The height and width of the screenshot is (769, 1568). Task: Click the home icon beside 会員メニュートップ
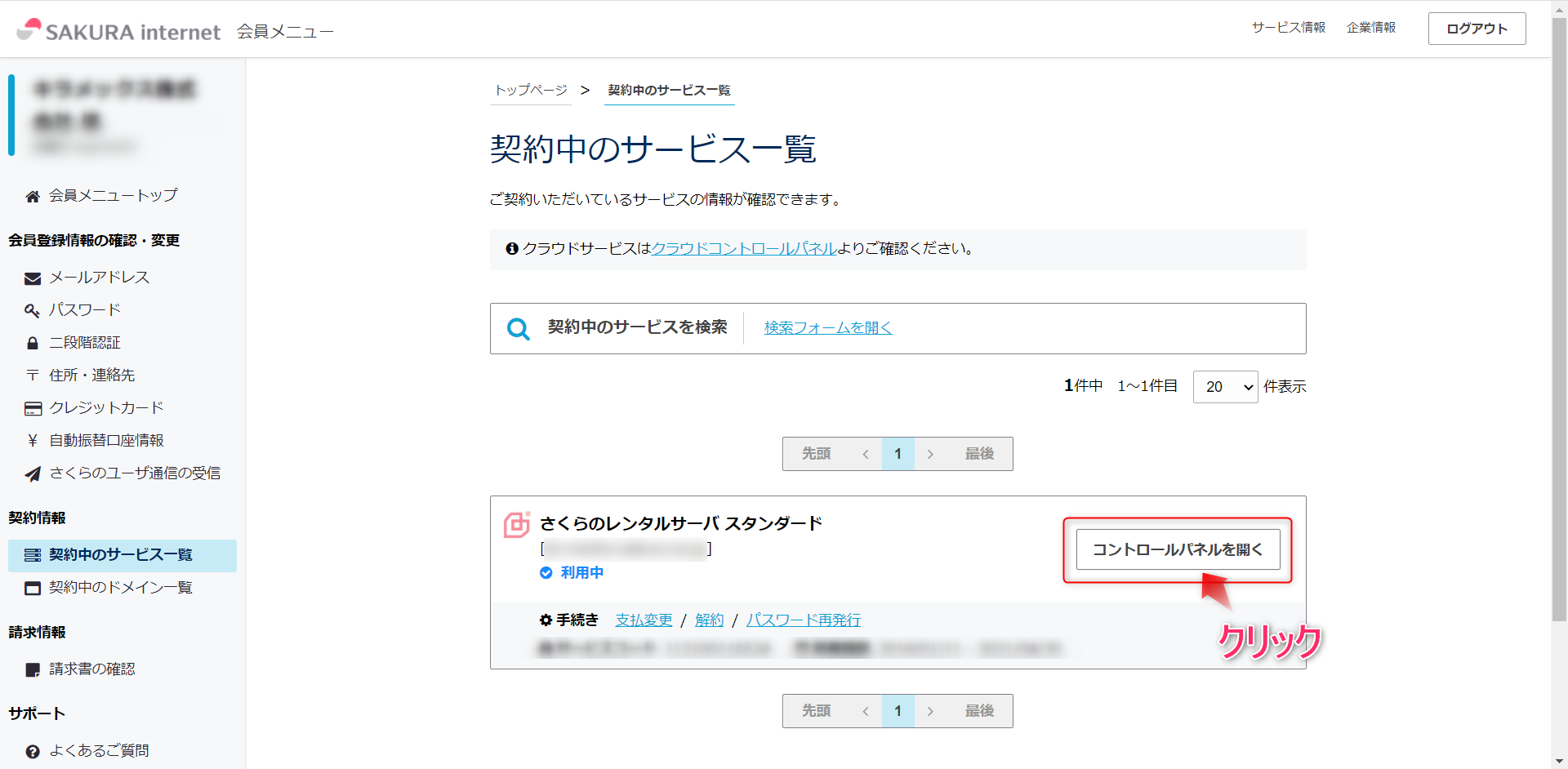pyautogui.click(x=33, y=196)
